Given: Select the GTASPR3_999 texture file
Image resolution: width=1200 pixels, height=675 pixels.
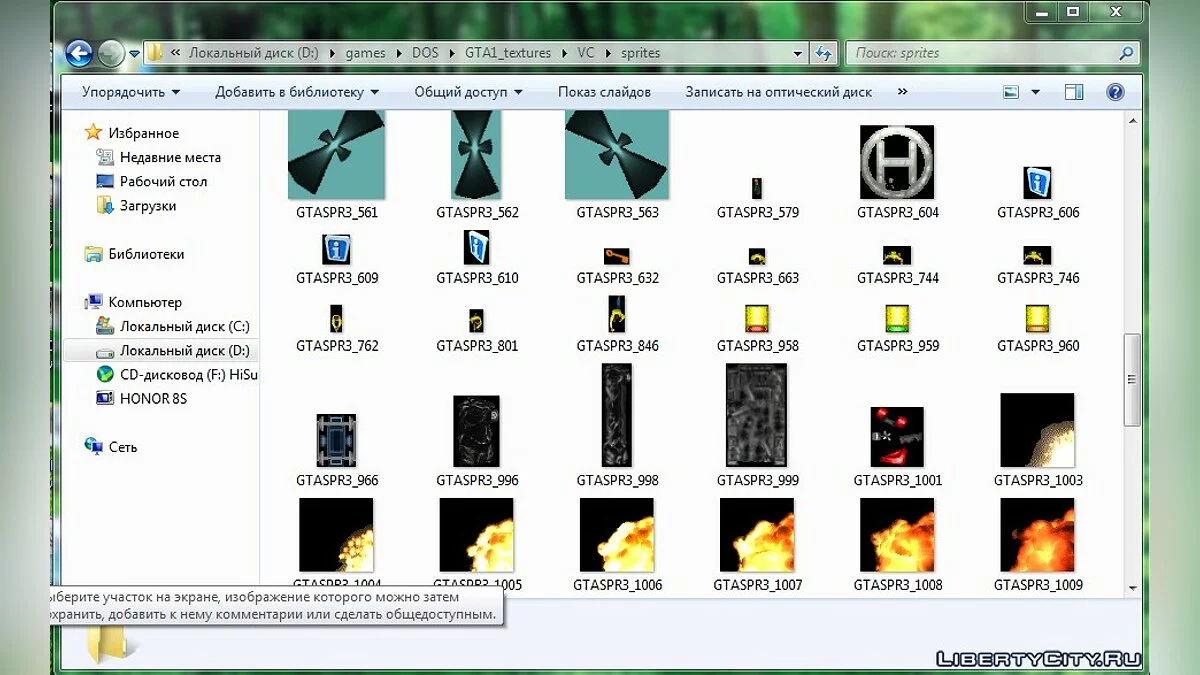Looking at the screenshot, I should [x=757, y=415].
